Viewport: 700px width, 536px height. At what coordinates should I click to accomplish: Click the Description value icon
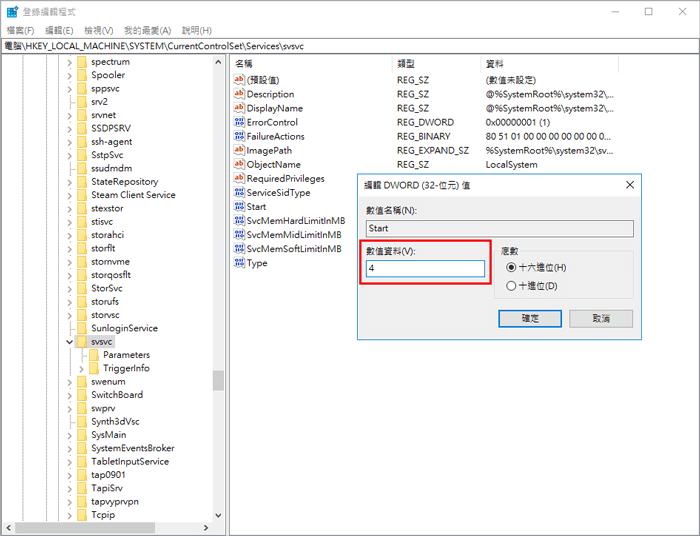tap(239, 94)
